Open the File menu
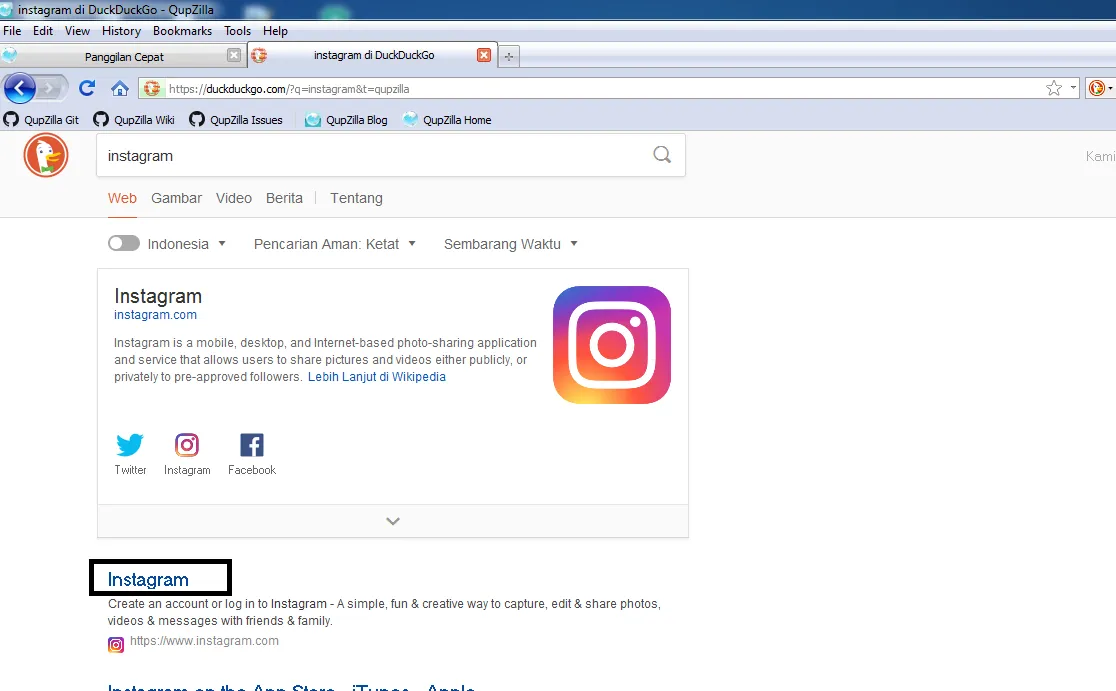Image resolution: width=1116 pixels, height=691 pixels. [12, 31]
